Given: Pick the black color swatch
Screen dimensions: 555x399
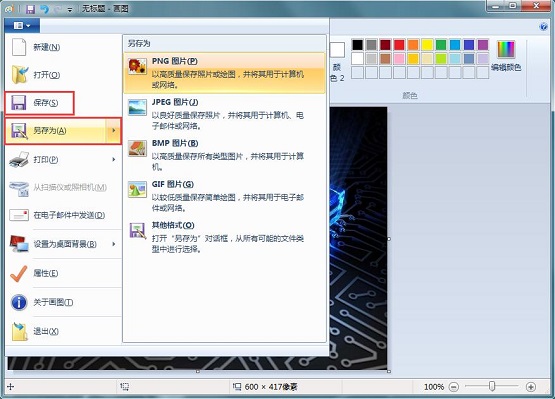Looking at the screenshot, I should [357, 45].
